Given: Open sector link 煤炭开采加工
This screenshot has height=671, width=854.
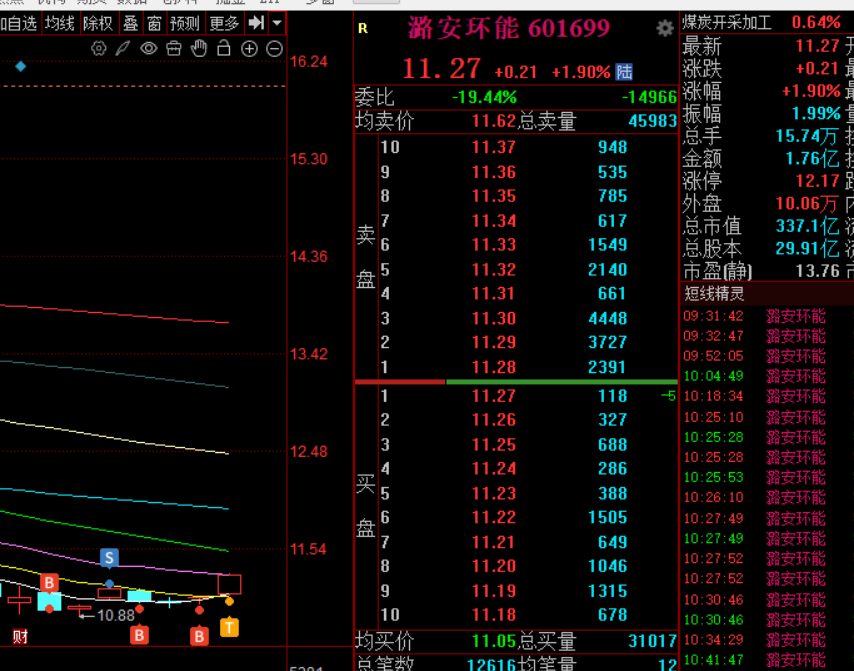Looking at the screenshot, I should click(x=727, y=23).
